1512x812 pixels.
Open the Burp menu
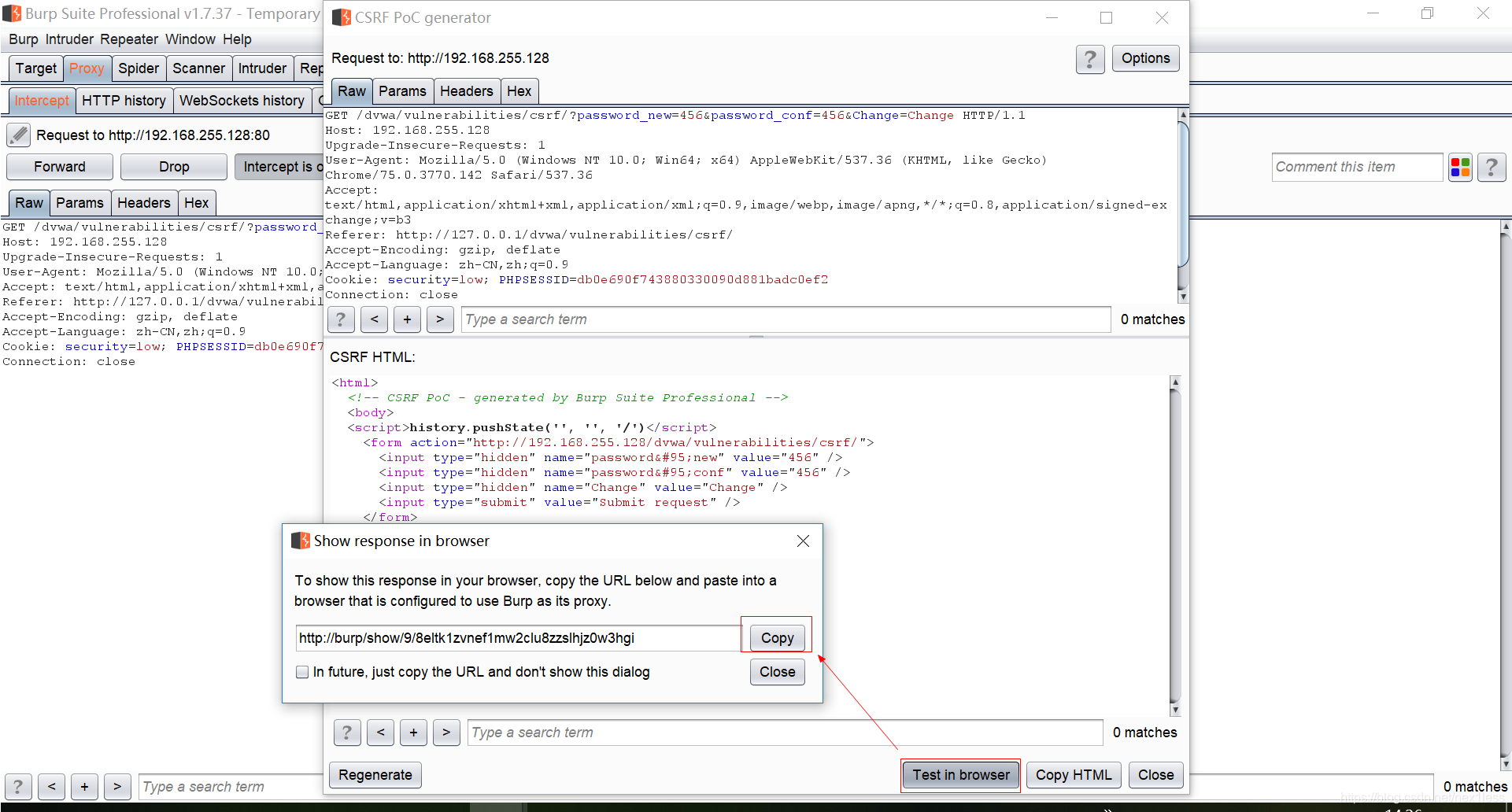click(x=24, y=39)
